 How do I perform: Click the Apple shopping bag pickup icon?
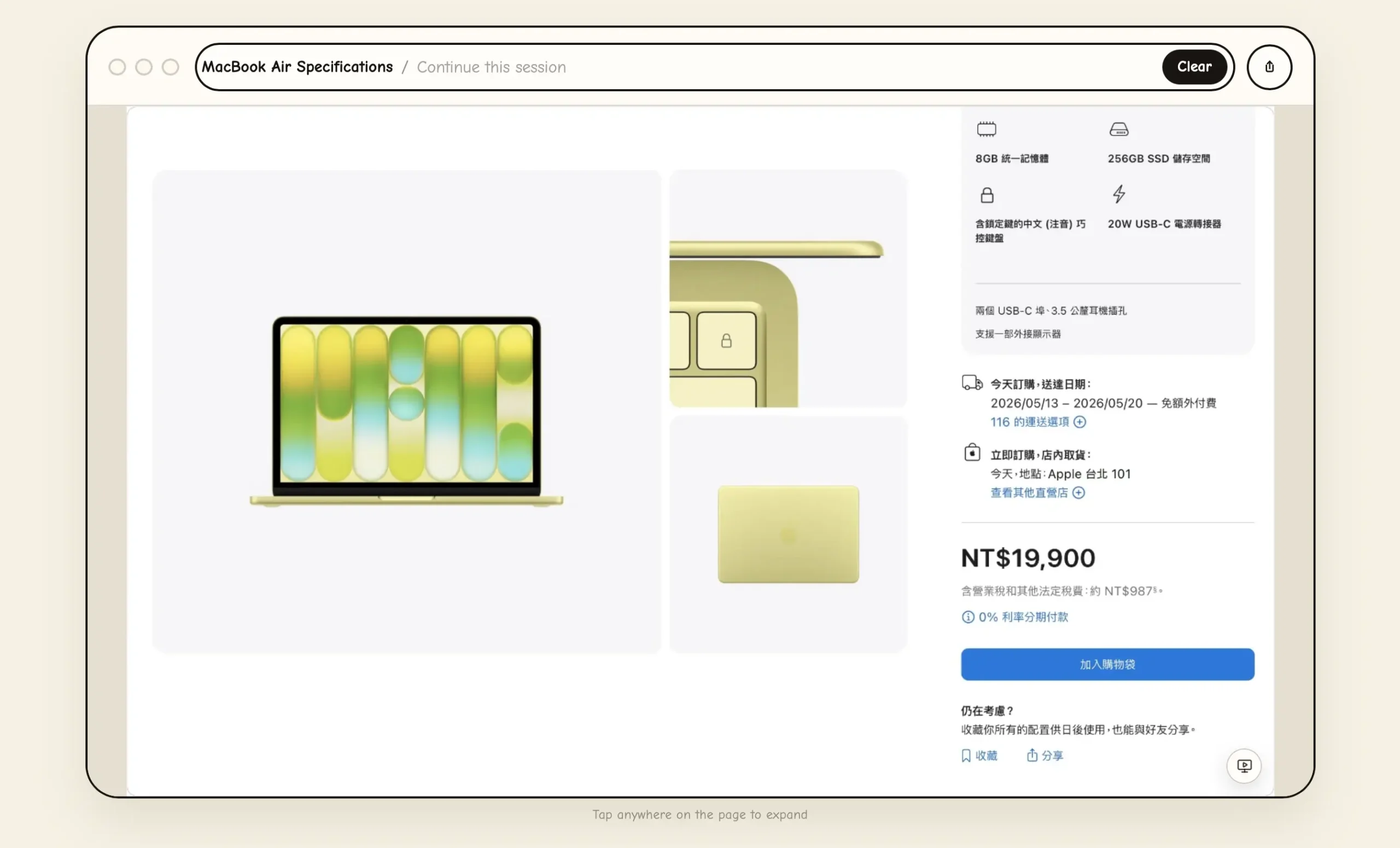(972, 453)
